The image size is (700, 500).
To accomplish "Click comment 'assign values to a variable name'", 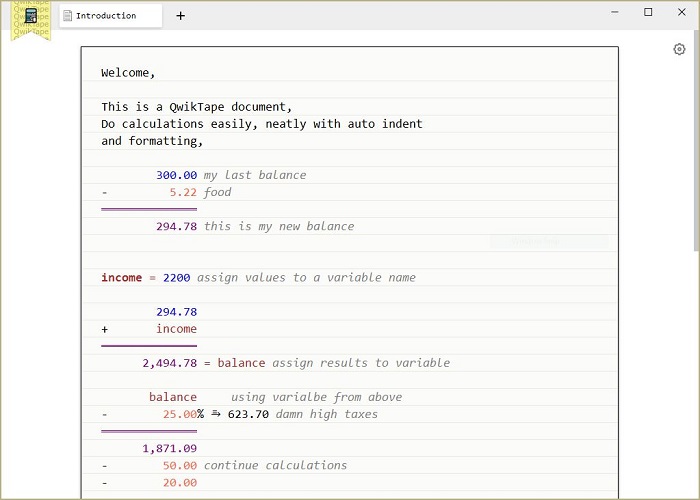I will 306,278.
